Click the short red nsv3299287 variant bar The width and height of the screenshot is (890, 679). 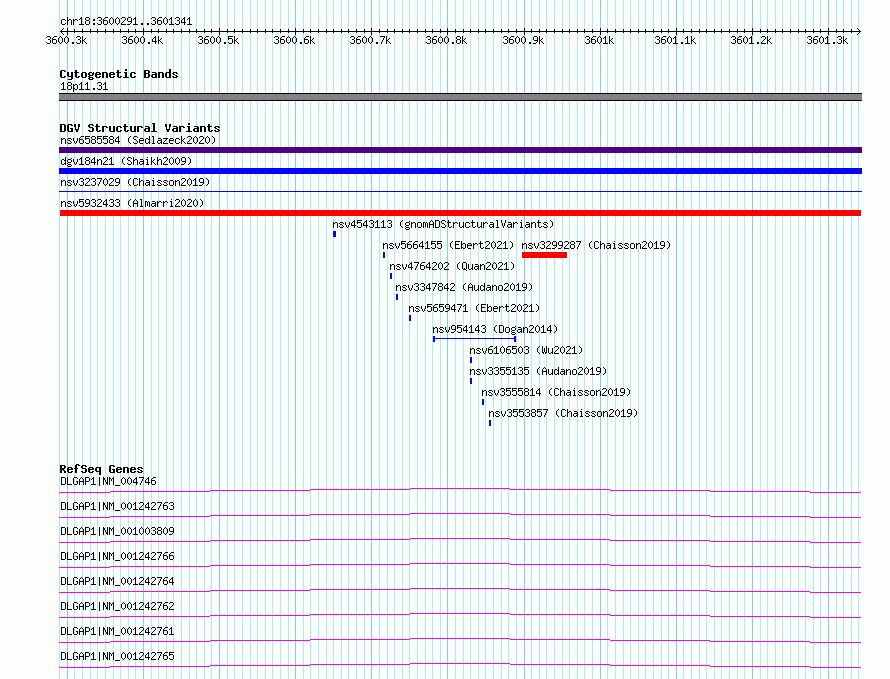pos(544,255)
